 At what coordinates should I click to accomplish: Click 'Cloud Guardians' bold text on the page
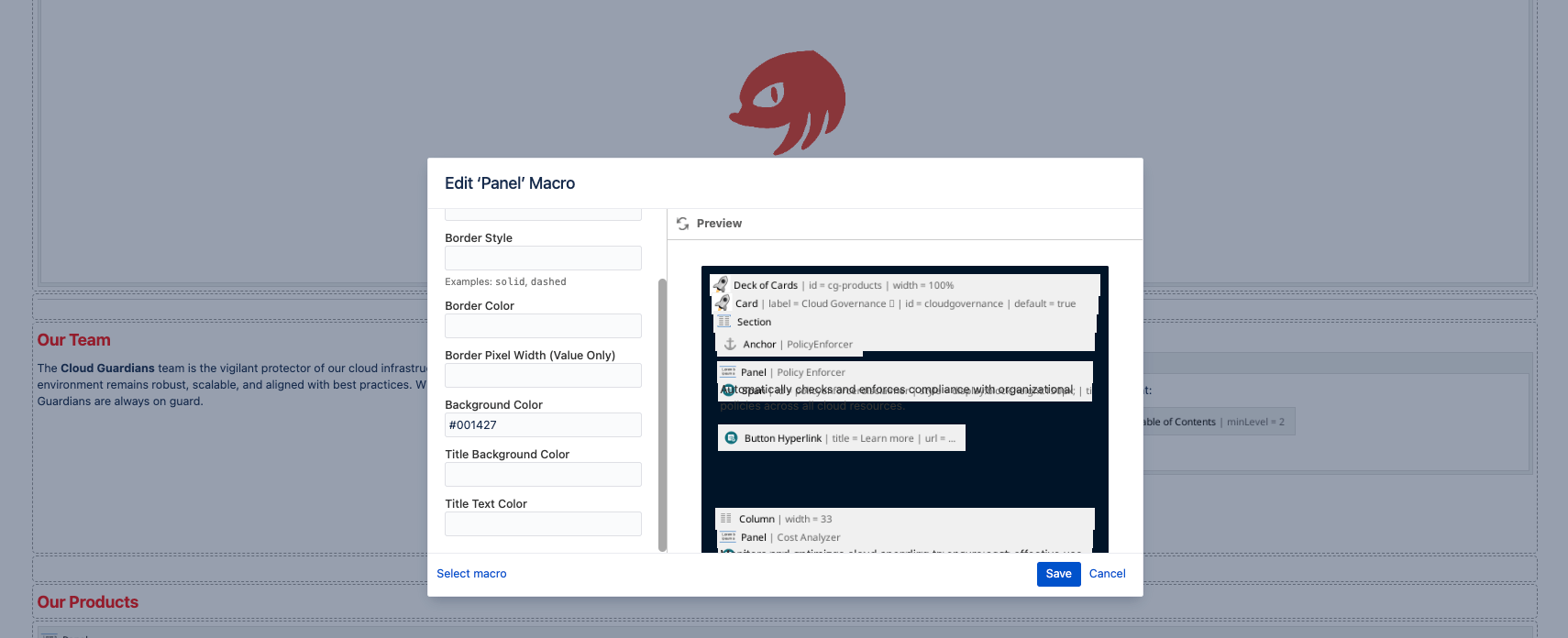(x=107, y=368)
